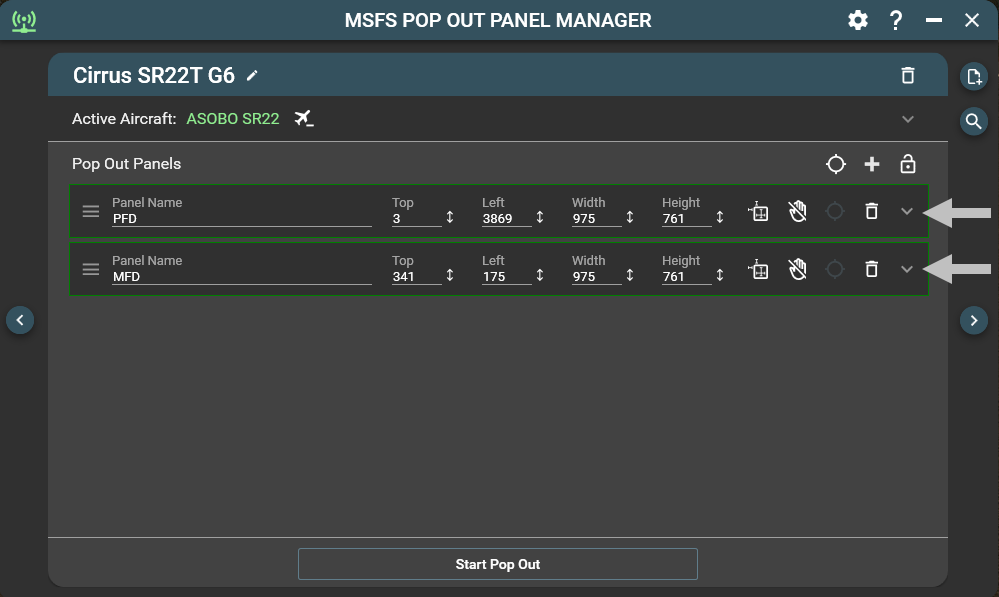Open the profile search magnifier icon
Screen dimensions: 999x597
click(x=973, y=121)
